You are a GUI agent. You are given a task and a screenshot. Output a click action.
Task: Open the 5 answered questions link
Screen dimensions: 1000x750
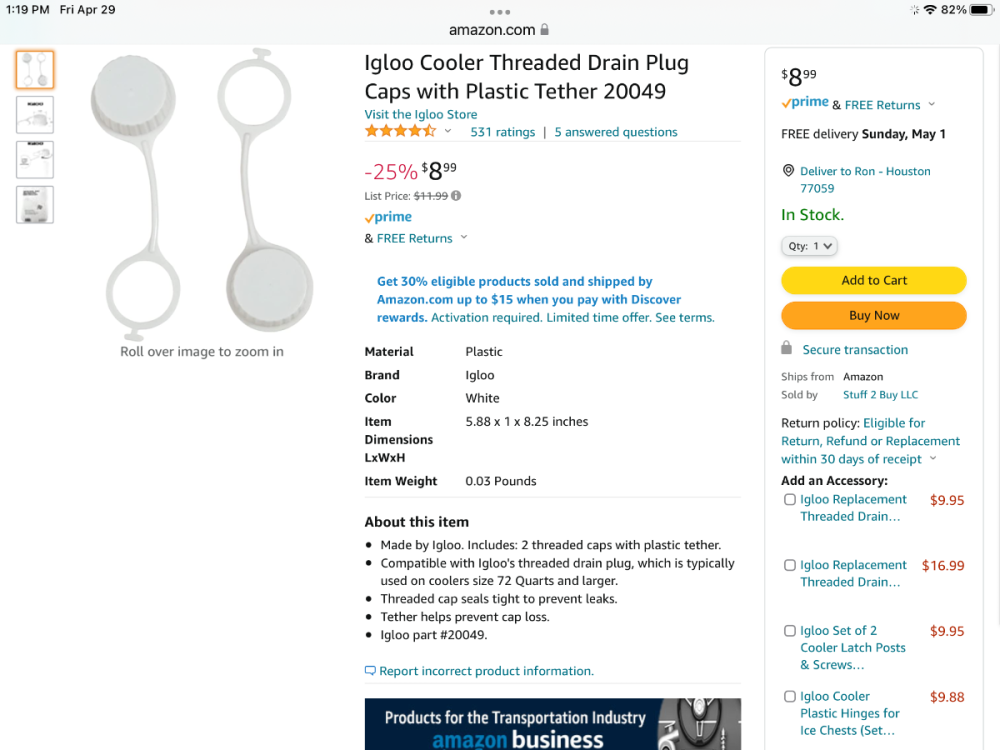pyautogui.click(x=616, y=132)
